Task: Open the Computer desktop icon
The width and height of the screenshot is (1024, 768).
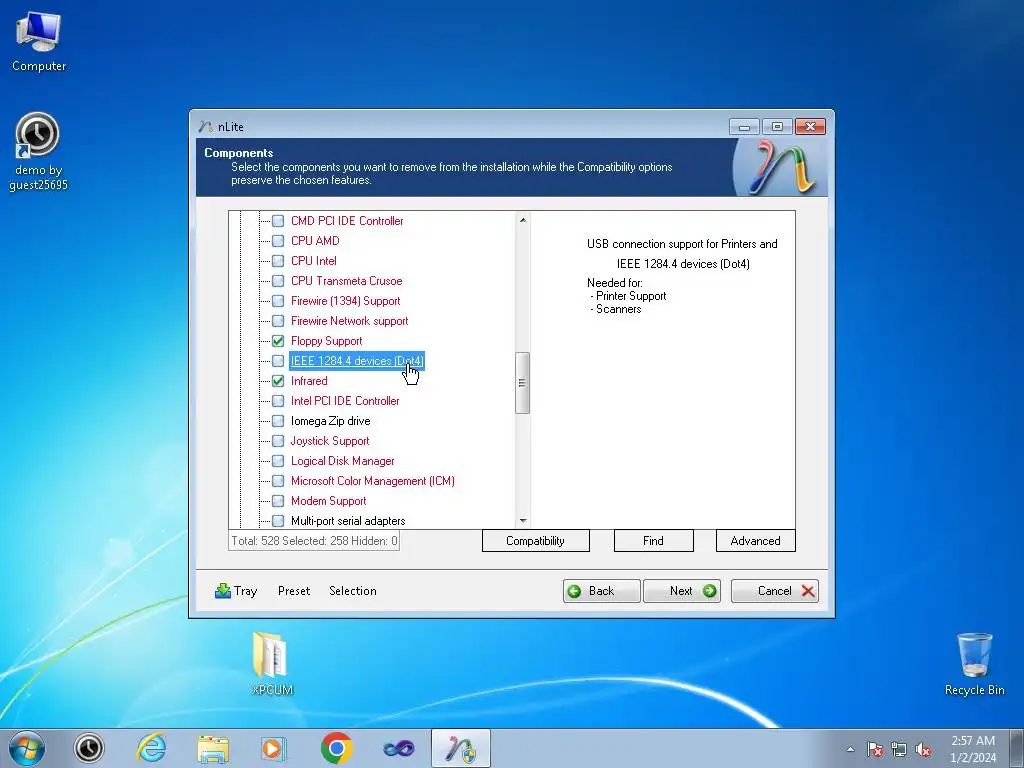Action: coord(39,42)
